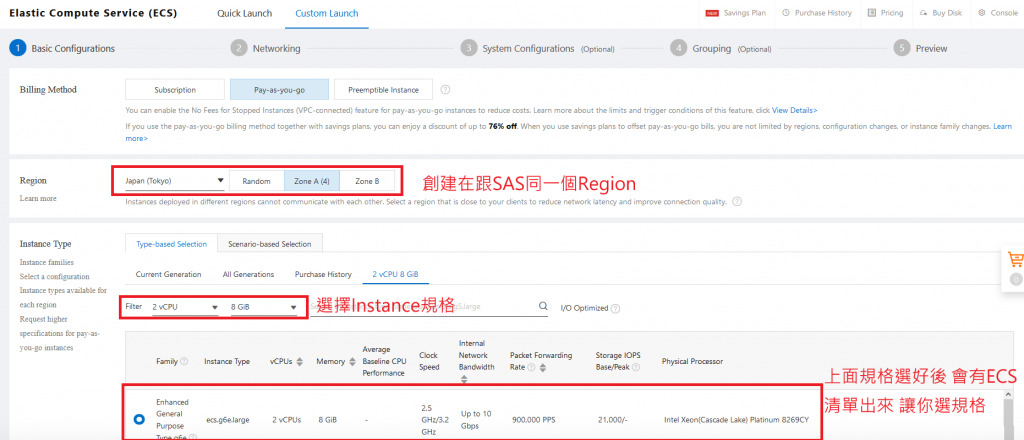Image resolution: width=1024 pixels, height=440 pixels.
Task: Go to Grouping step 4
Action: coord(720,48)
